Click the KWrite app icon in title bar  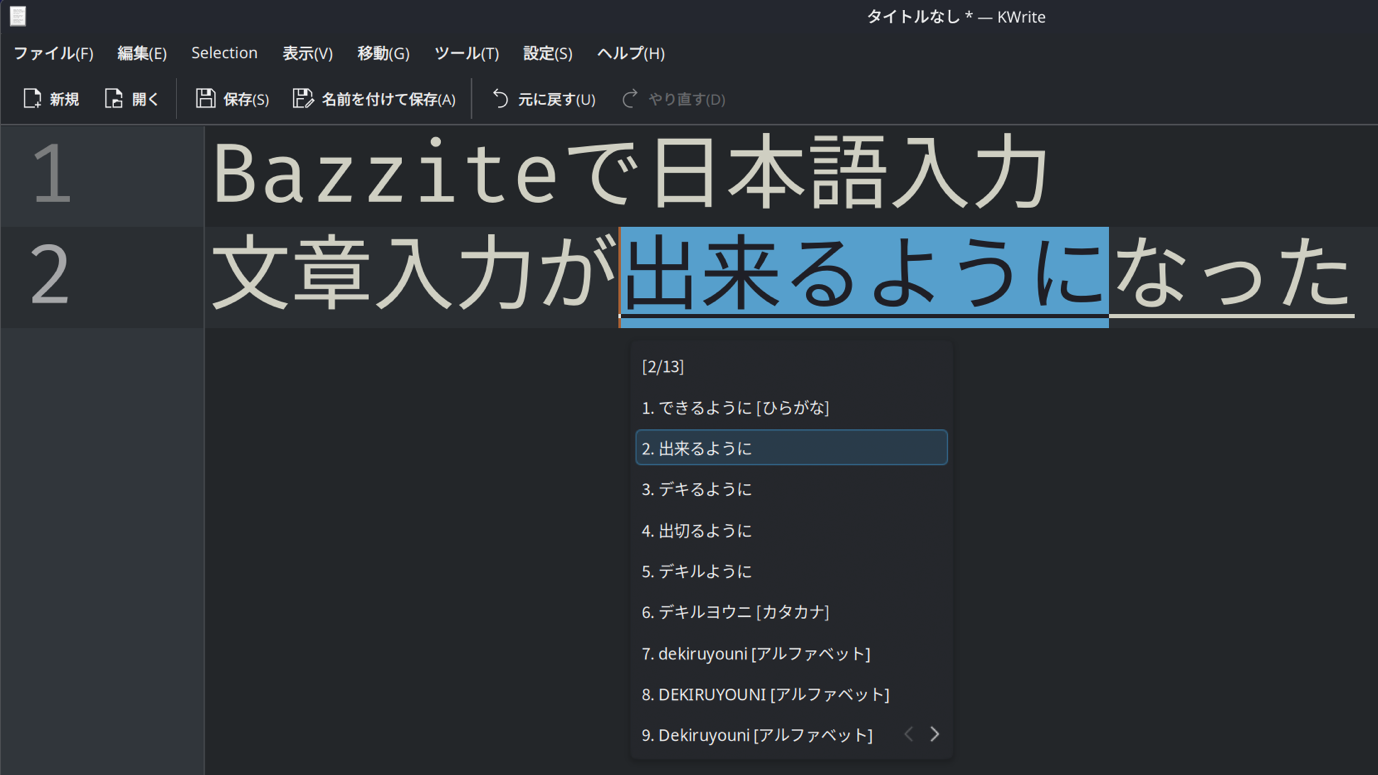18,16
